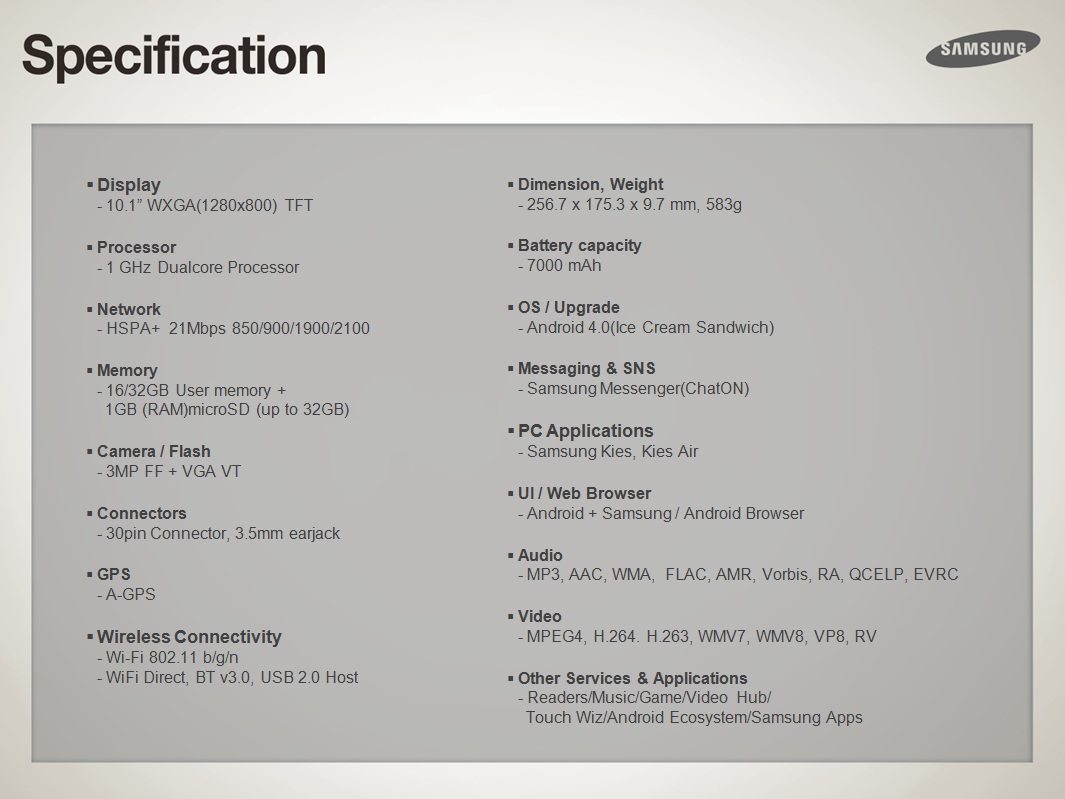Select the "Audio" heading

click(540, 555)
